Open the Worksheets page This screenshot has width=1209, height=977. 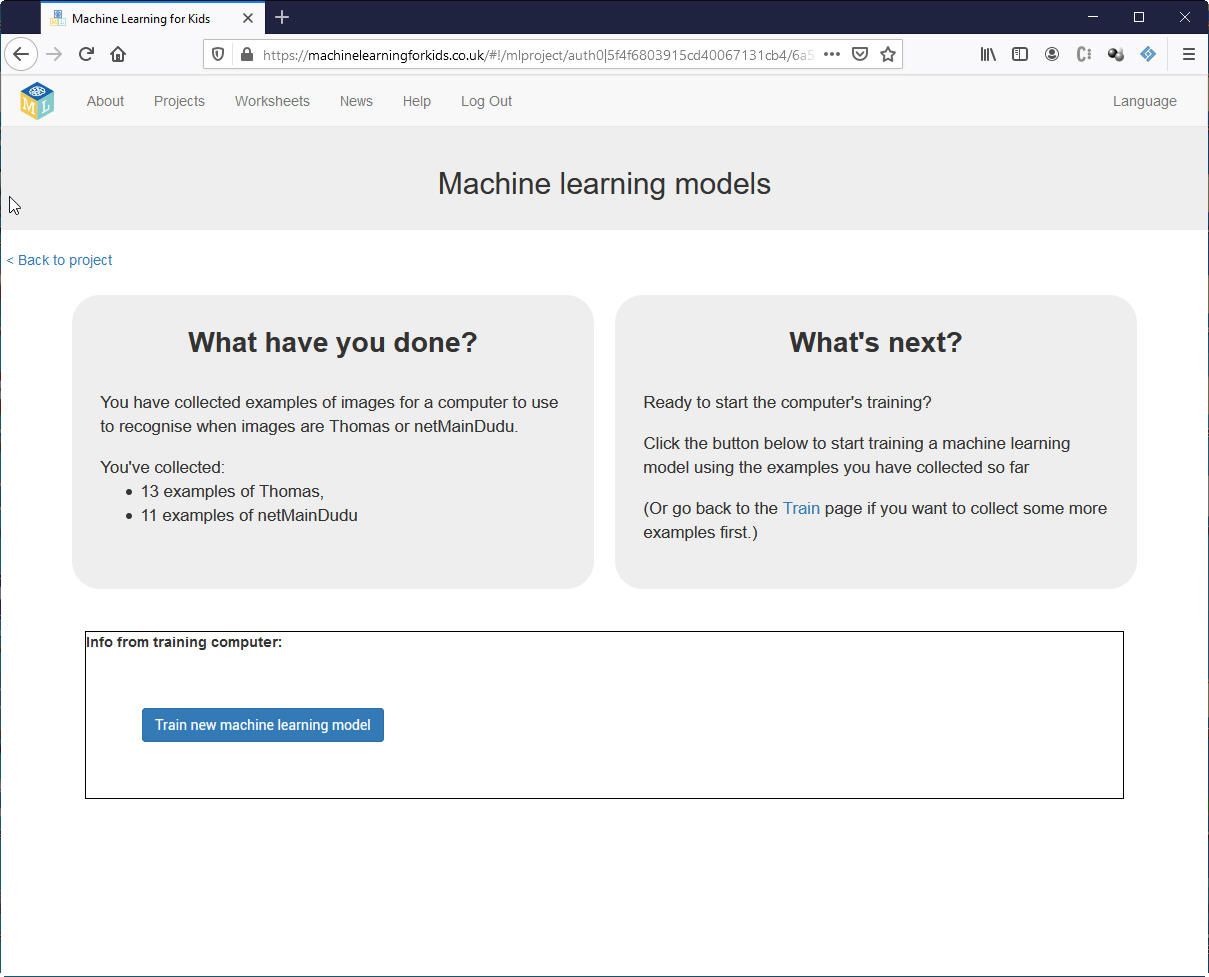point(272,101)
